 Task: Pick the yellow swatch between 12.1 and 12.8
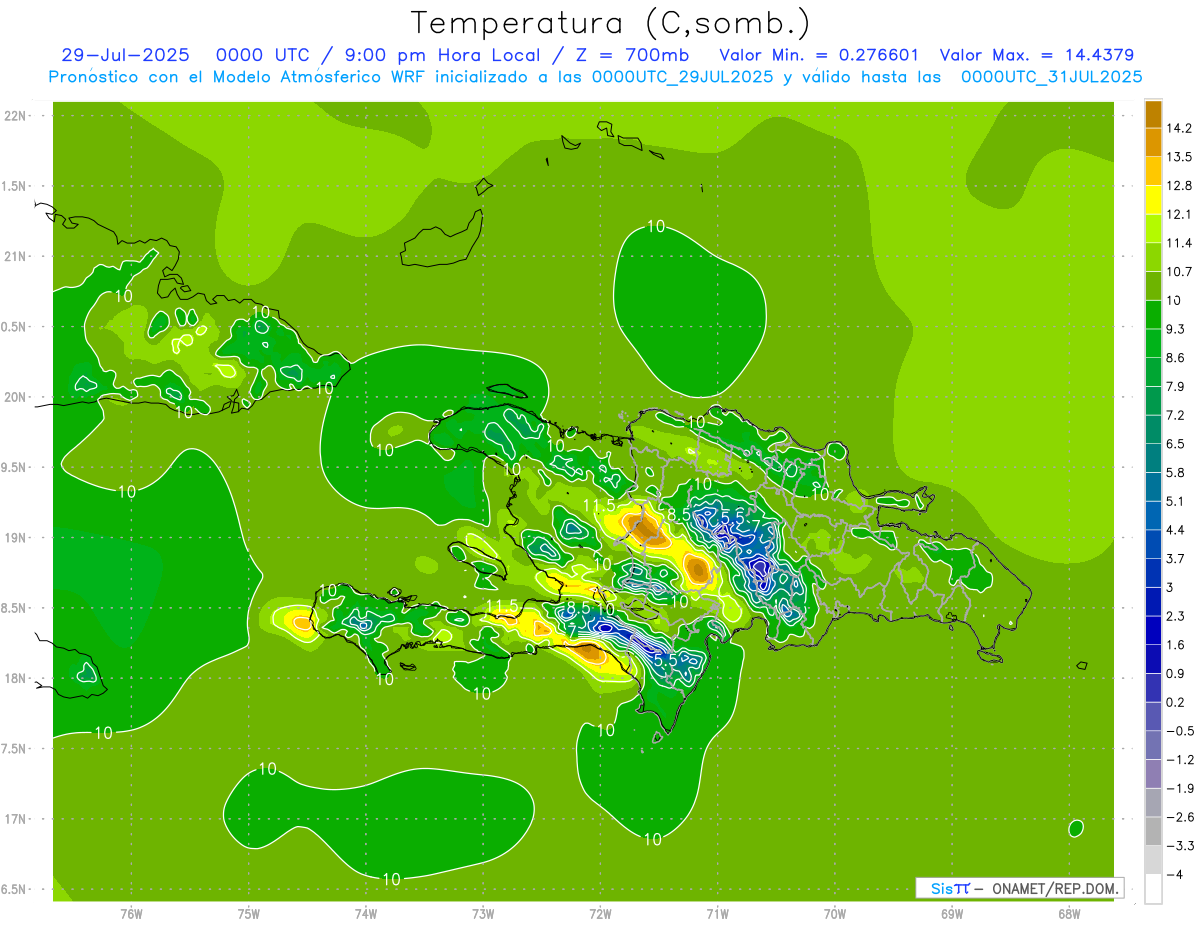[1153, 200]
